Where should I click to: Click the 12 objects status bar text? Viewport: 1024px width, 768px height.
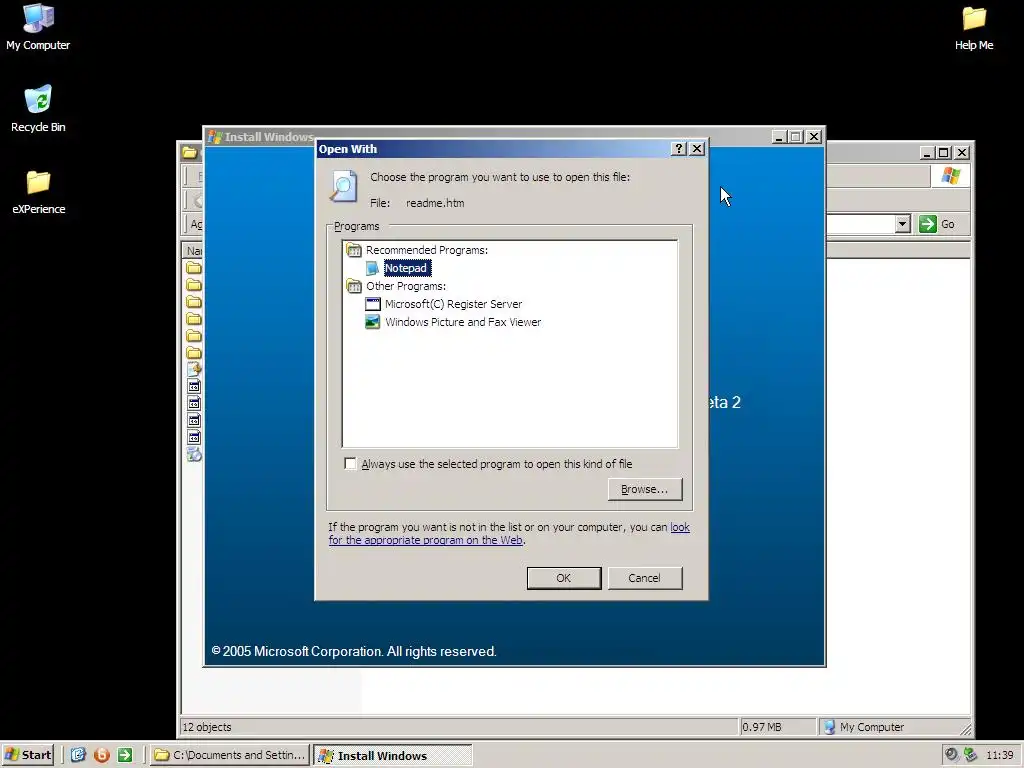[x=206, y=727]
